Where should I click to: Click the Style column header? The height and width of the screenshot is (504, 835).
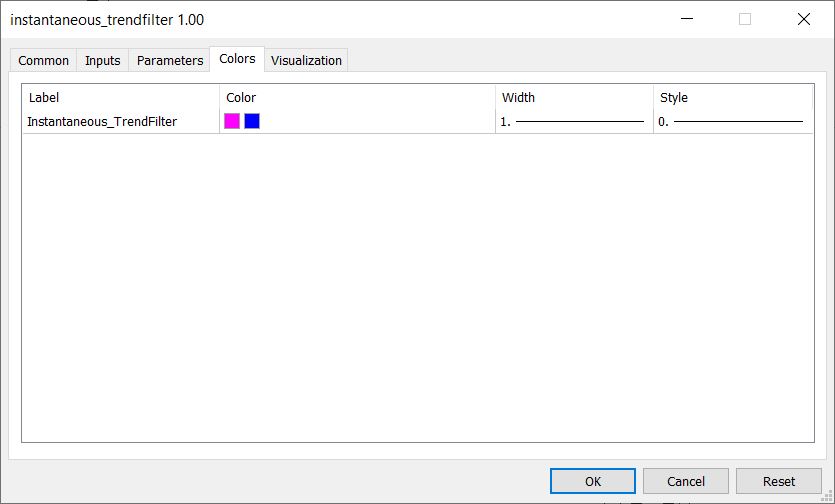click(x=733, y=97)
